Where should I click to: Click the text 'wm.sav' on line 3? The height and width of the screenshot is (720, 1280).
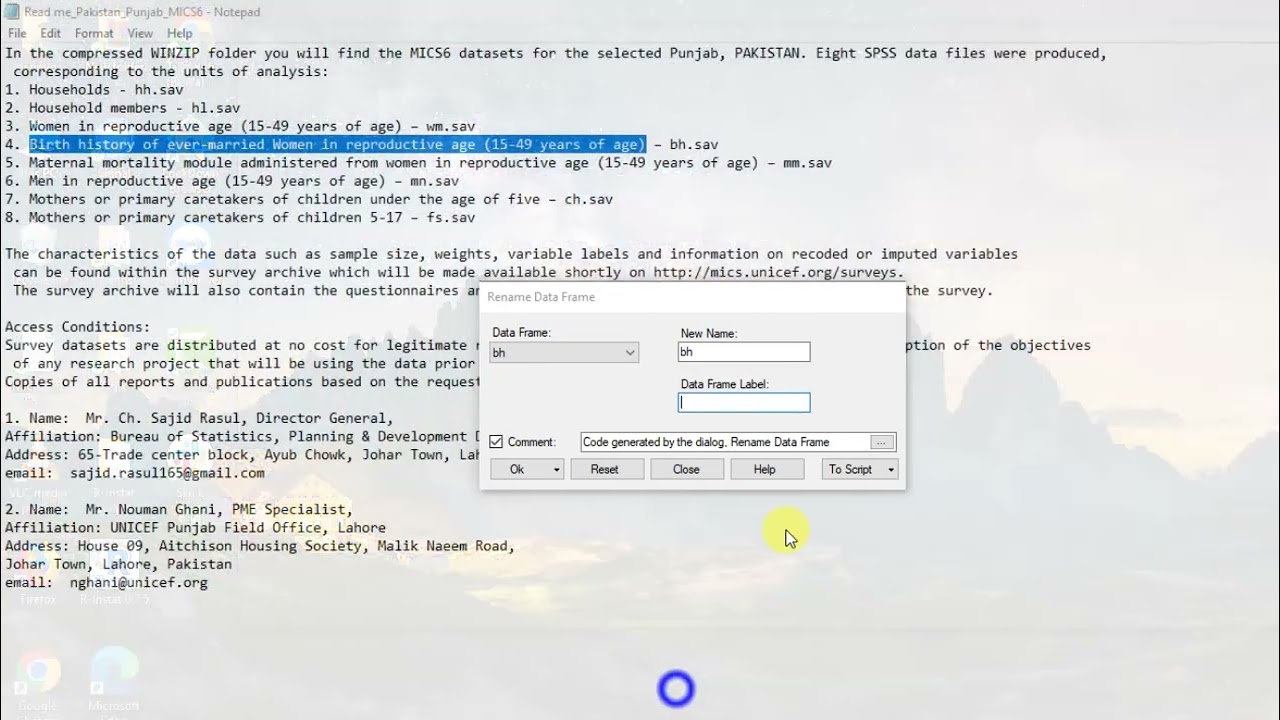[x=450, y=127]
